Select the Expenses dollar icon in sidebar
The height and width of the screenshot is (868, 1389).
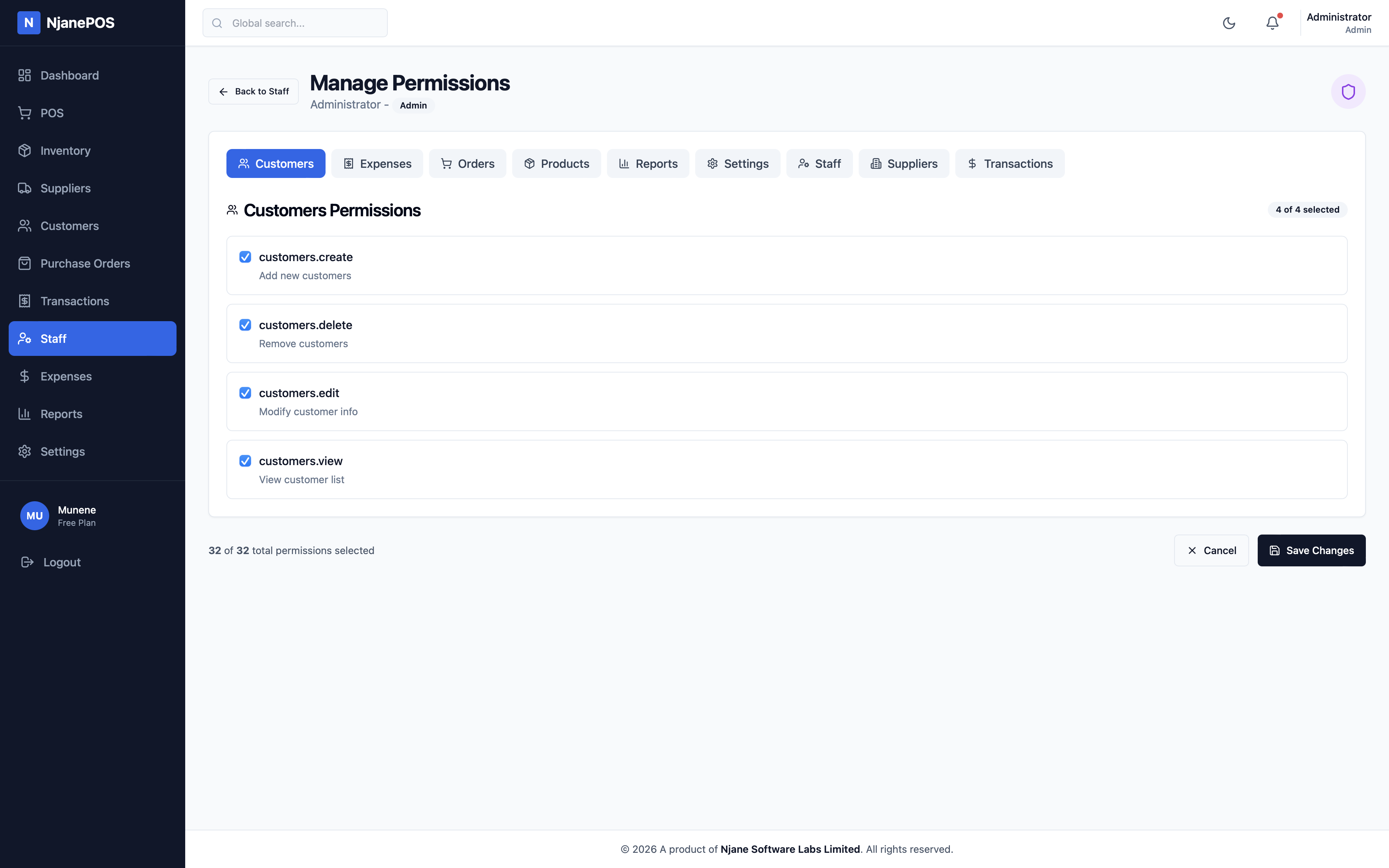point(25,376)
